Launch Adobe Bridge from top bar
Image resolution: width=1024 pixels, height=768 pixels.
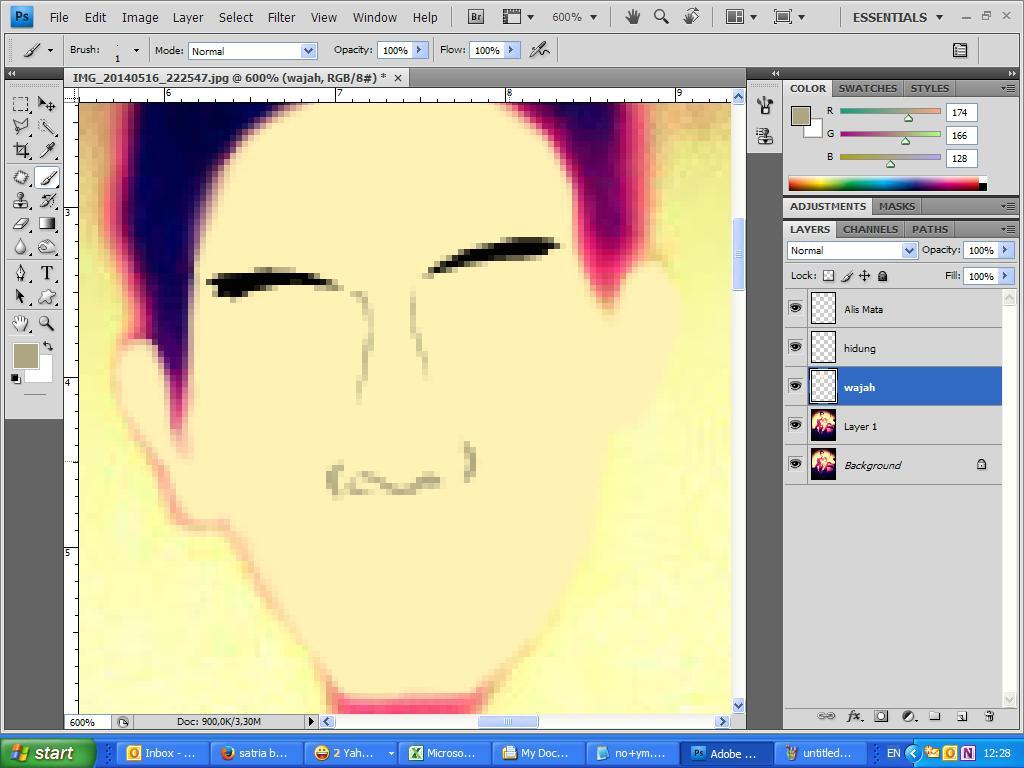(x=476, y=17)
